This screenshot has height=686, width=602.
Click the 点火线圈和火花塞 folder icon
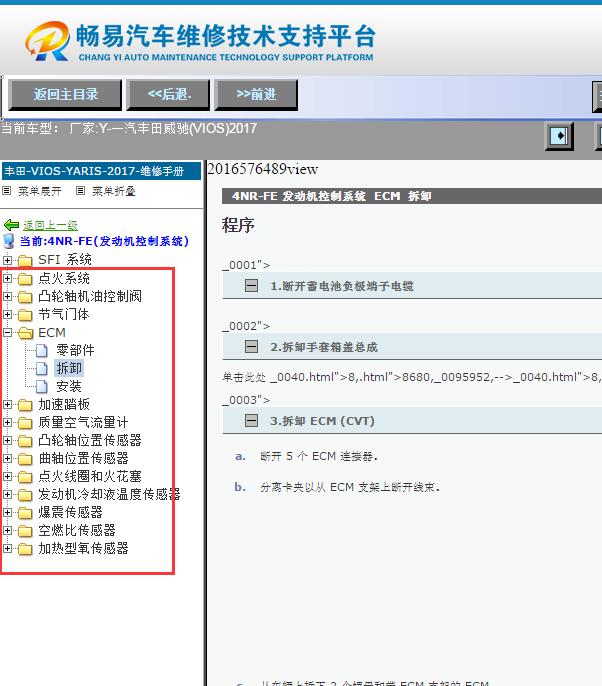[x=25, y=476]
